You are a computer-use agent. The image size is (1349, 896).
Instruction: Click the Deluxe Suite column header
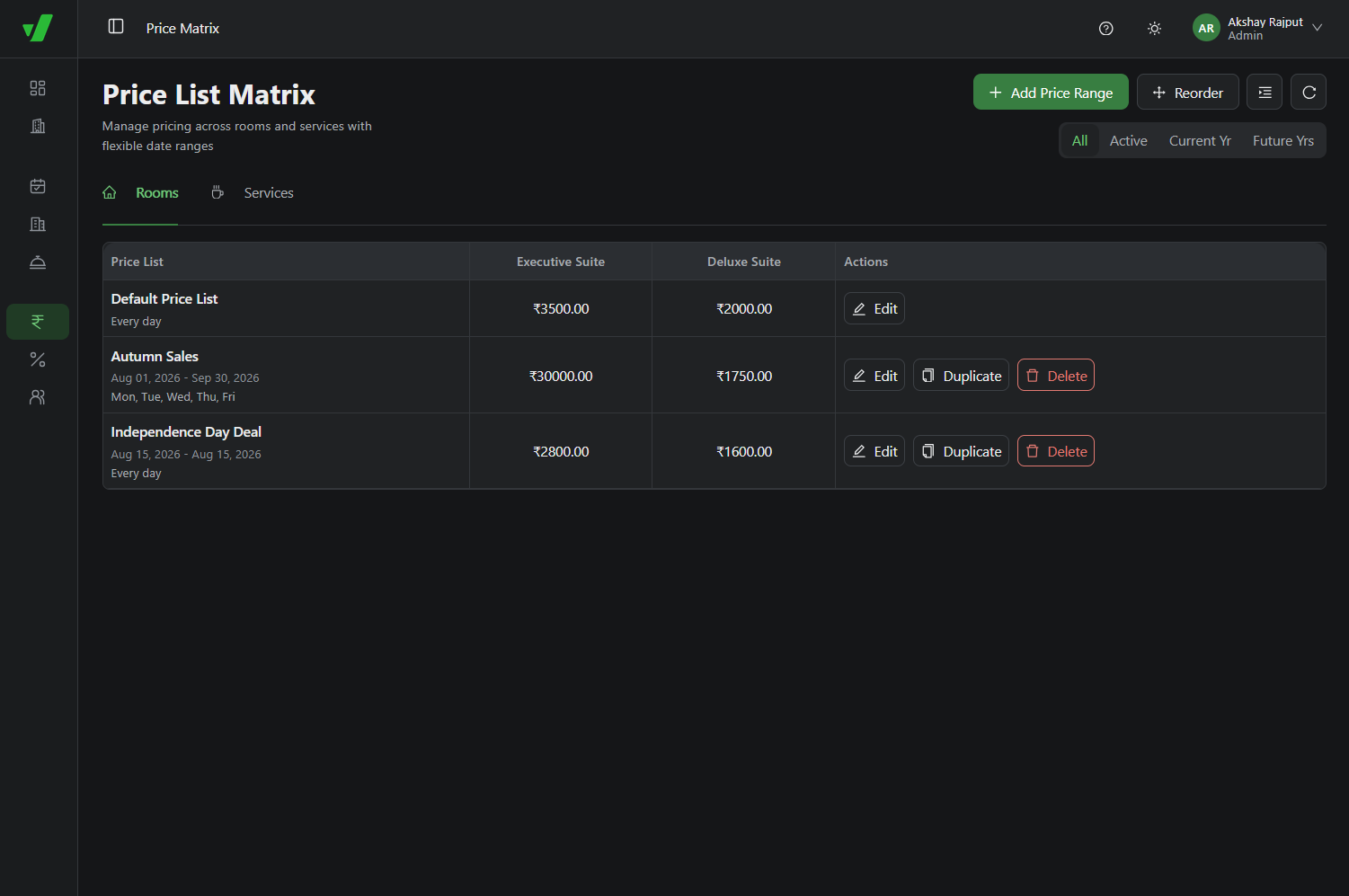coord(744,262)
